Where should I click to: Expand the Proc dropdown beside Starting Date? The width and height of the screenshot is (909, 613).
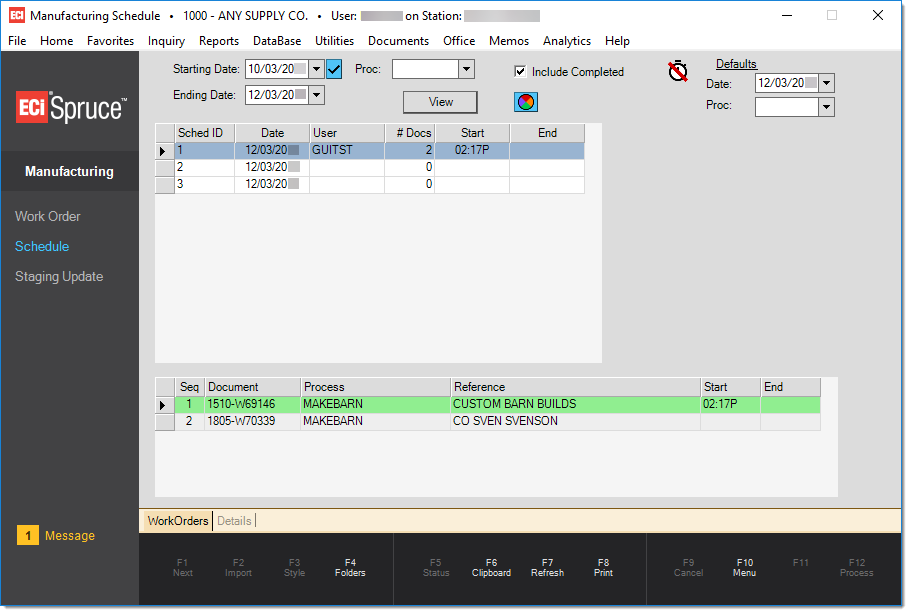(466, 69)
